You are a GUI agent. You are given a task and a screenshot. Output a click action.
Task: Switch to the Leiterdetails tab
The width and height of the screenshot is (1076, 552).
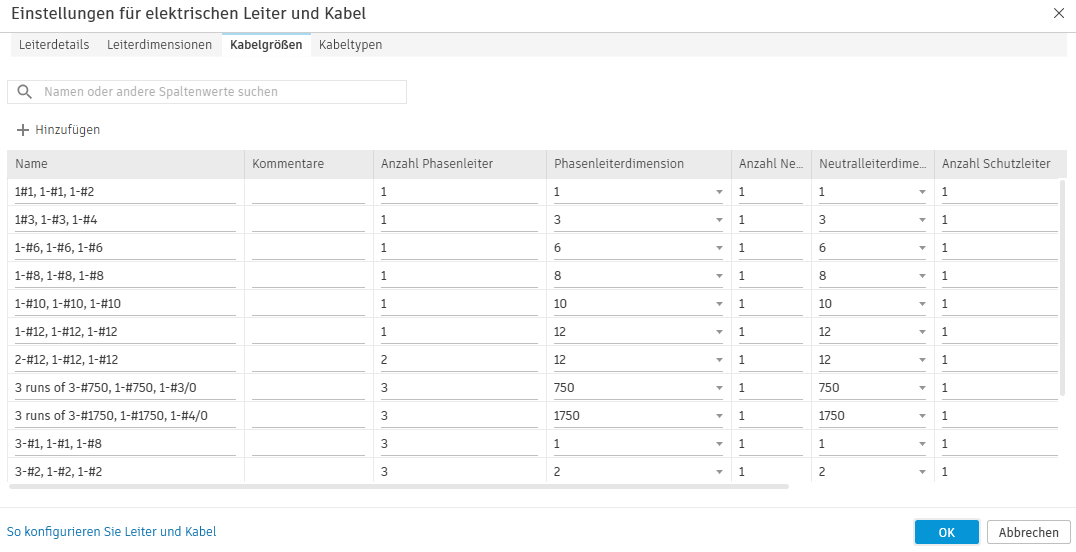54,45
